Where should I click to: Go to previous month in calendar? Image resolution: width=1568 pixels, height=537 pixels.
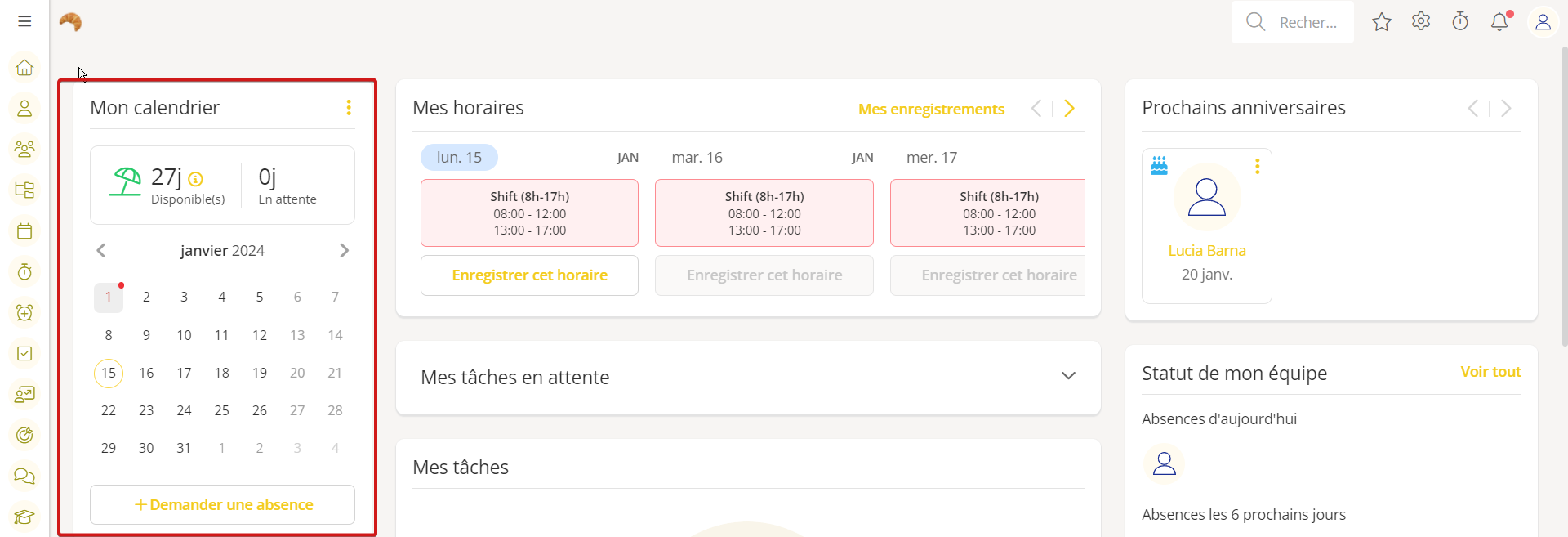coord(101,251)
